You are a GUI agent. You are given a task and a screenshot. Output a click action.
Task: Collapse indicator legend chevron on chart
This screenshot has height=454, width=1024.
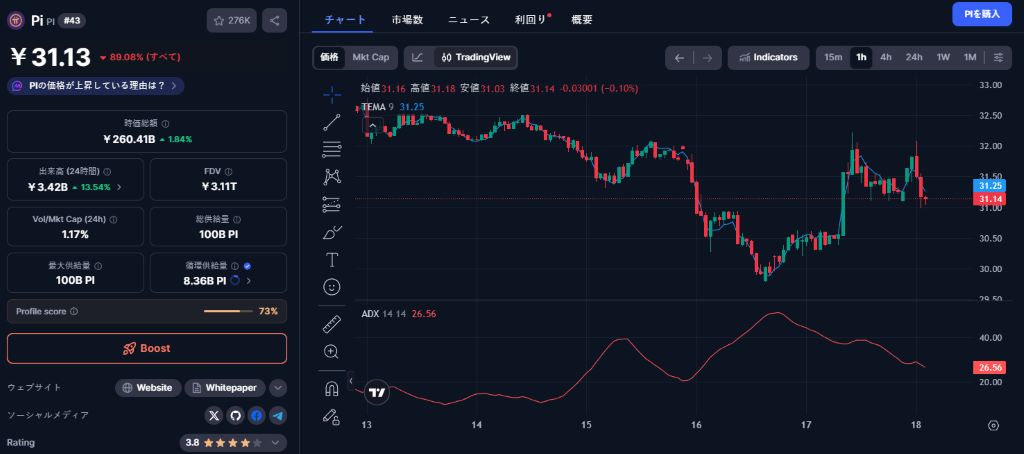click(x=372, y=126)
